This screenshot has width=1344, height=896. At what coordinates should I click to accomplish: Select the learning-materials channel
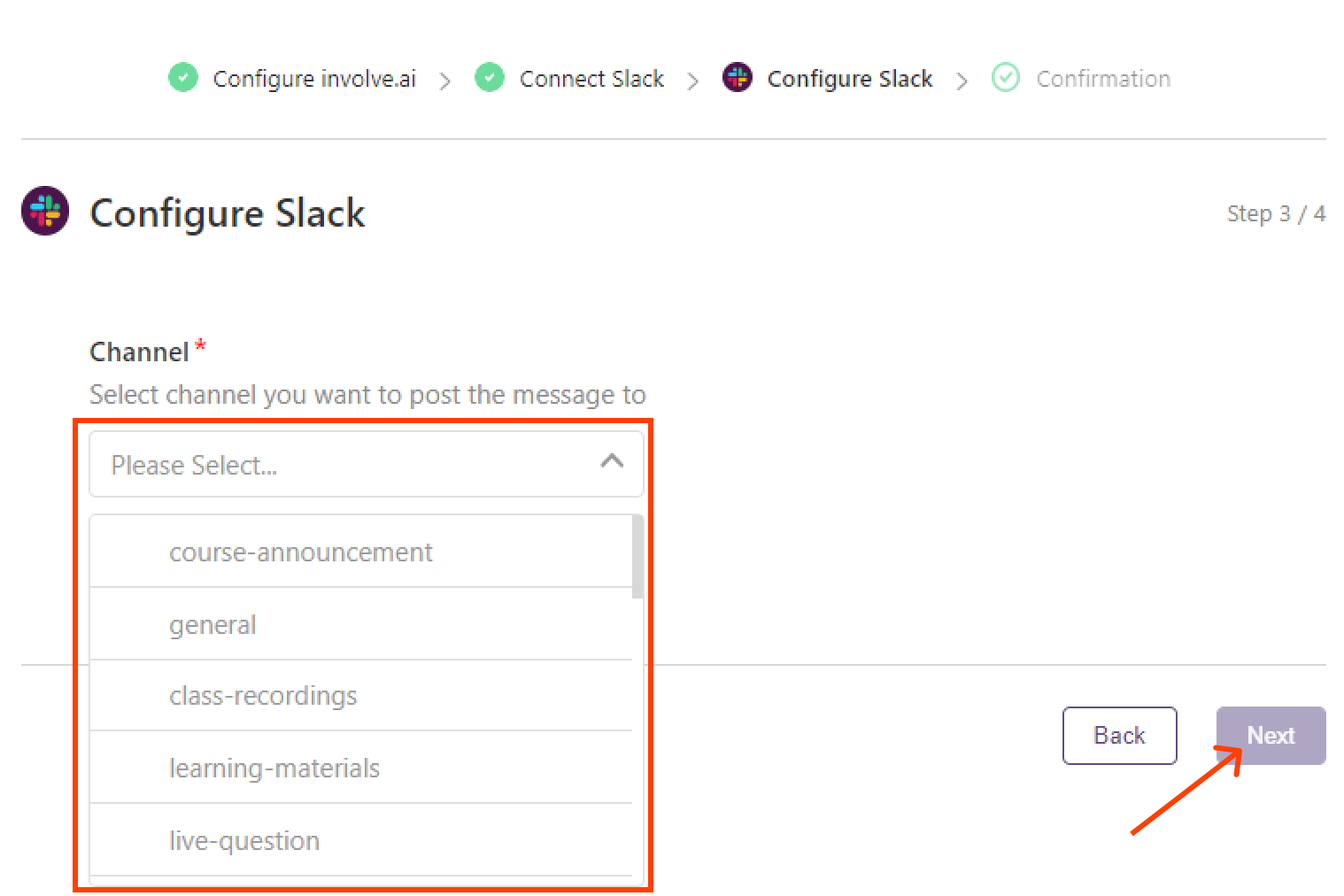(361, 768)
